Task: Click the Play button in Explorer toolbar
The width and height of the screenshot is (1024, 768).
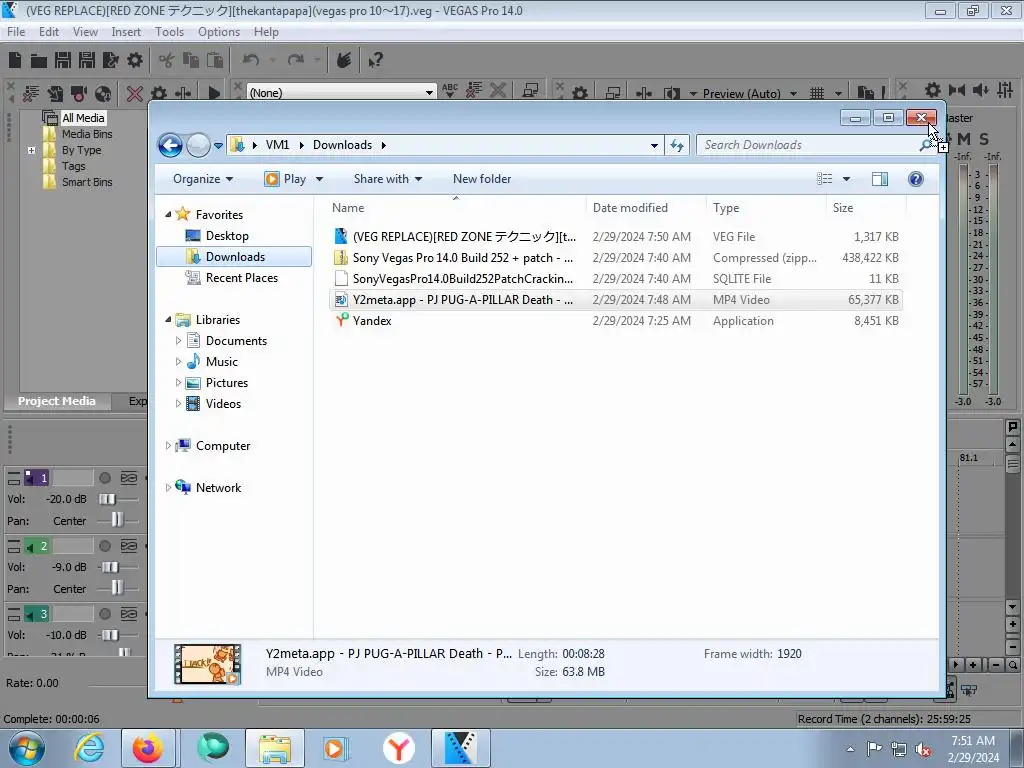Action: coord(286,179)
